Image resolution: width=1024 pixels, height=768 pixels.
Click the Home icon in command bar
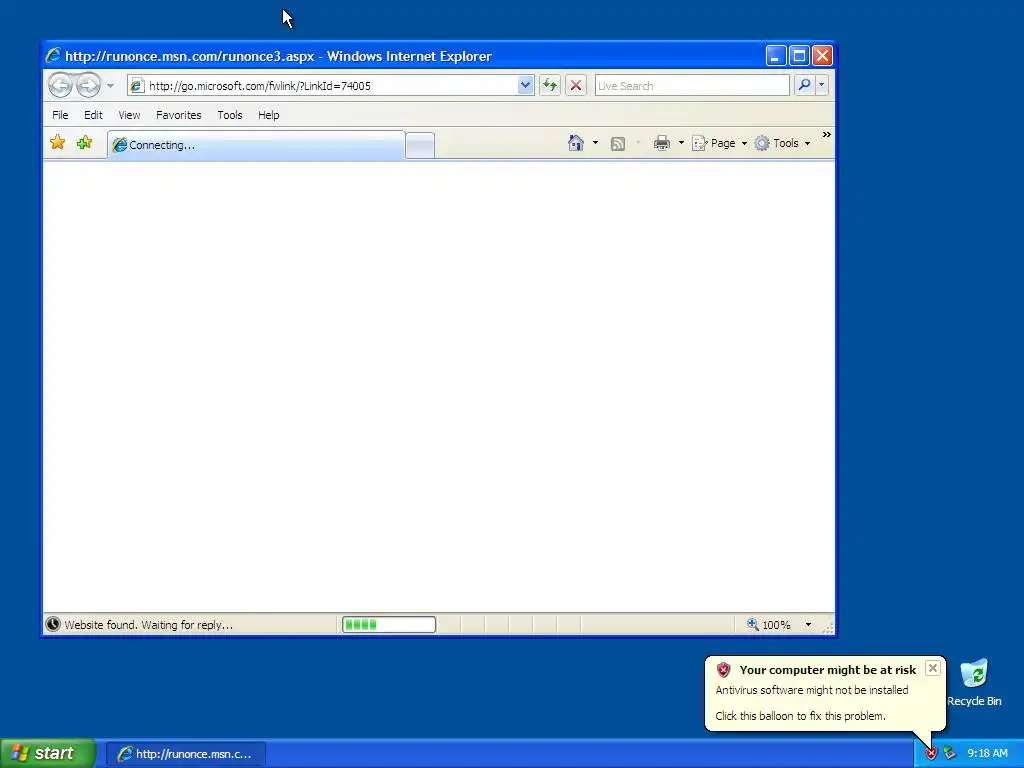(575, 143)
